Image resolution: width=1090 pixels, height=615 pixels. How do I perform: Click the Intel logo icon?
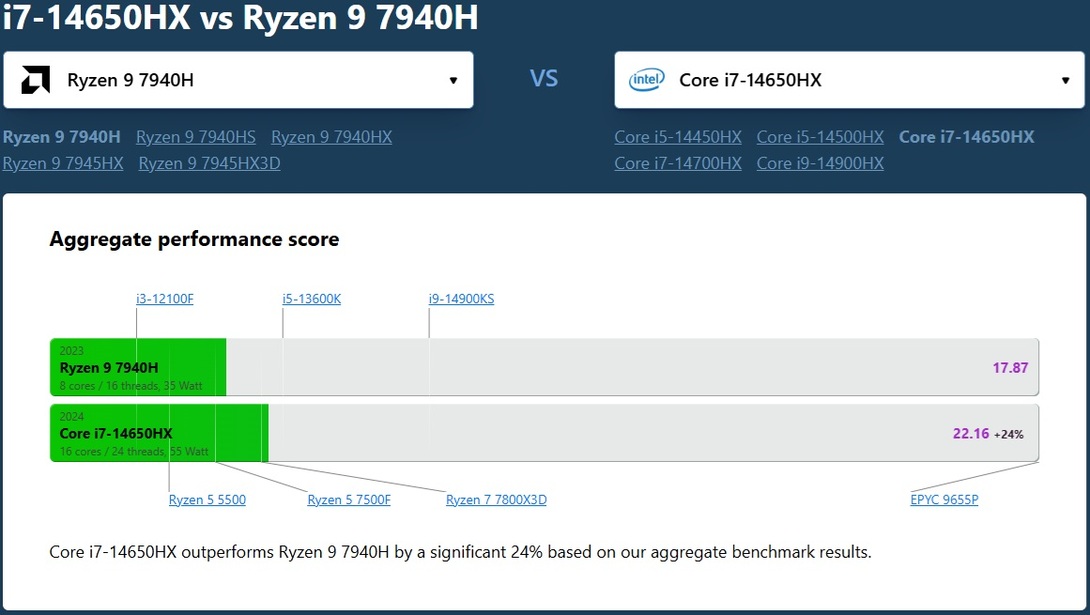(646, 80)
